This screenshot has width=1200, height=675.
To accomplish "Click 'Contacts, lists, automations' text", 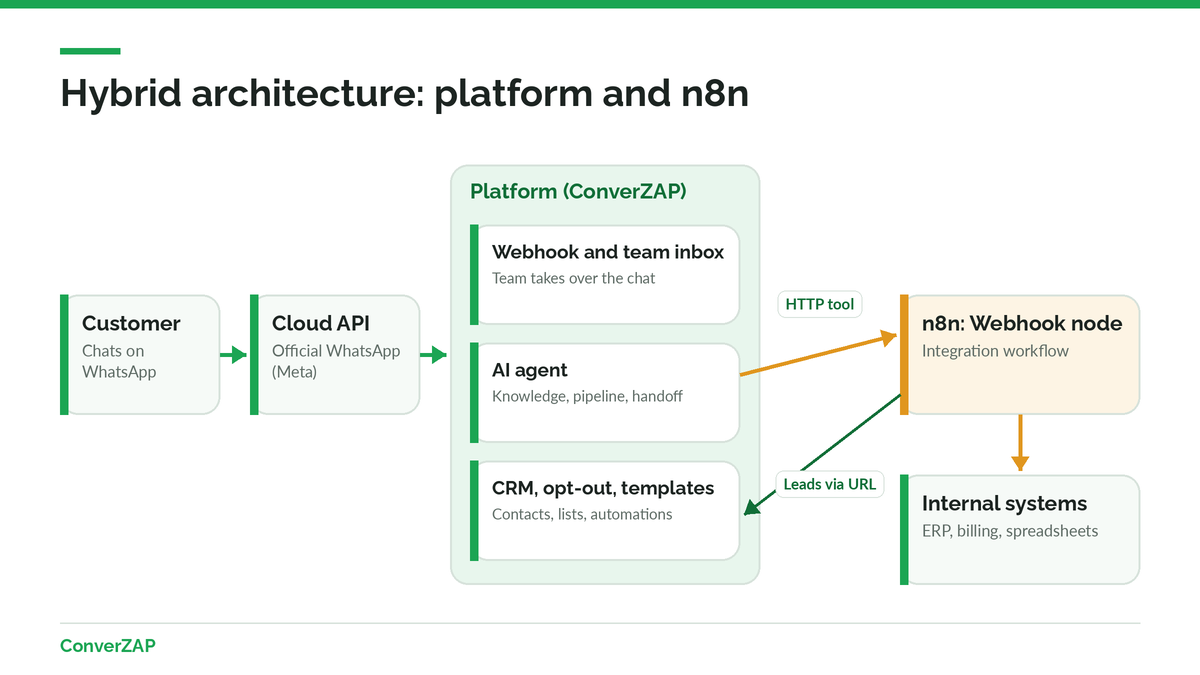I will [582, 514].
